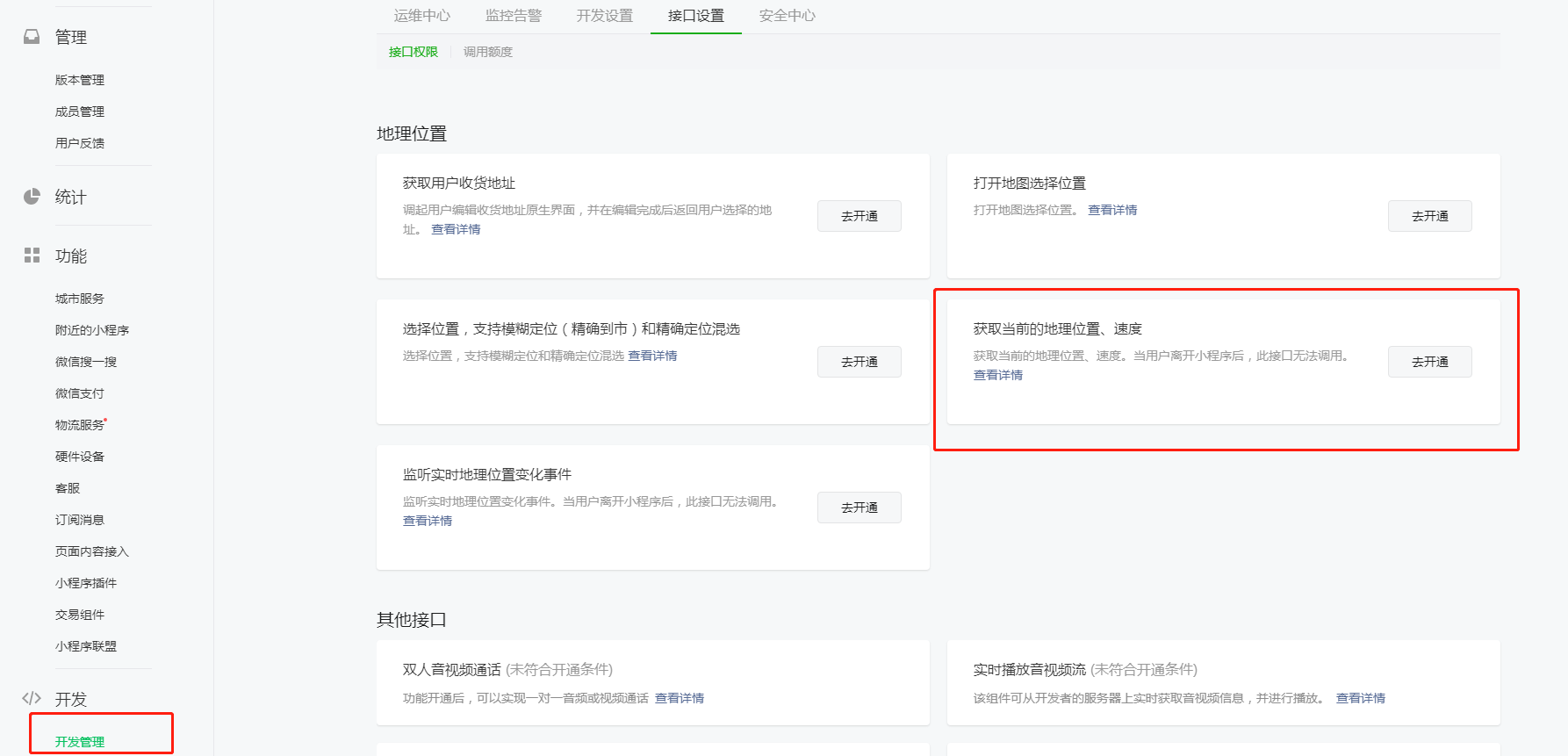1568x756 pixels.
Task: Click the 实时播放音视频流 card title
Action: [x=1030, y=669]
